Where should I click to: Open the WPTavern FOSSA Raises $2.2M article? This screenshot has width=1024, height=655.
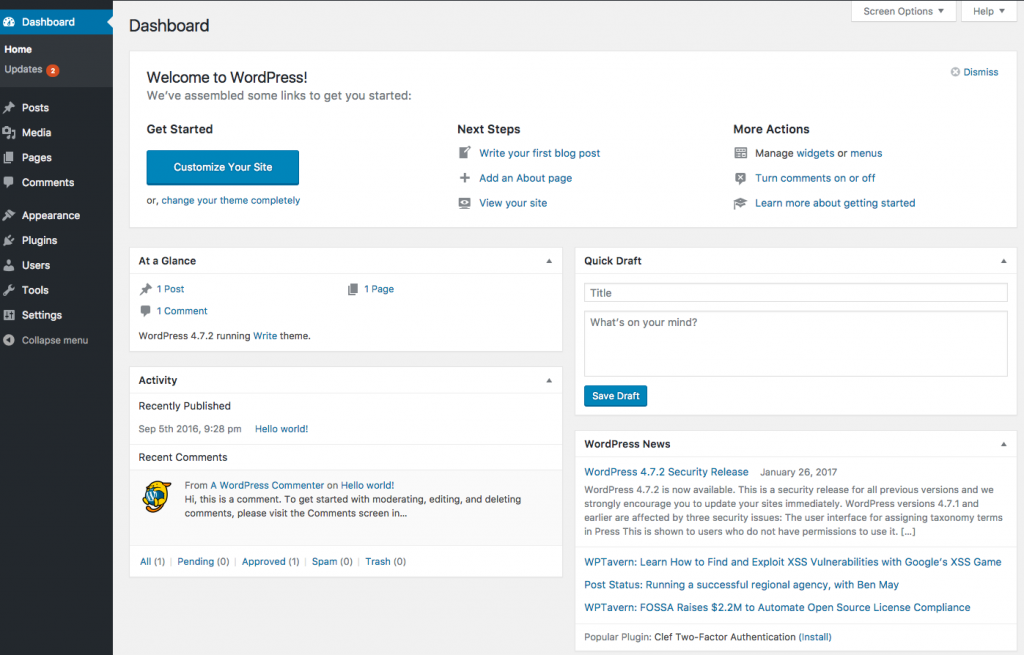[x=777, y=607]
